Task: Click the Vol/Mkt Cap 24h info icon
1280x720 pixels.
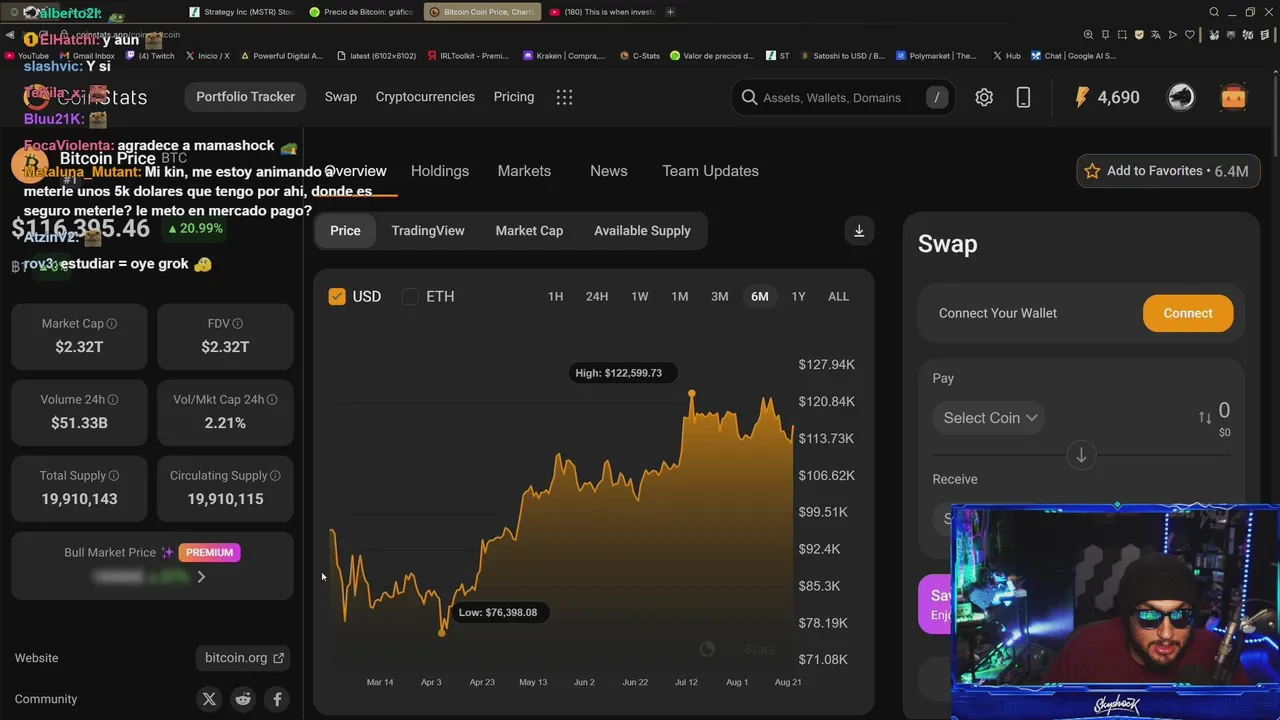Action: [272, 400]
